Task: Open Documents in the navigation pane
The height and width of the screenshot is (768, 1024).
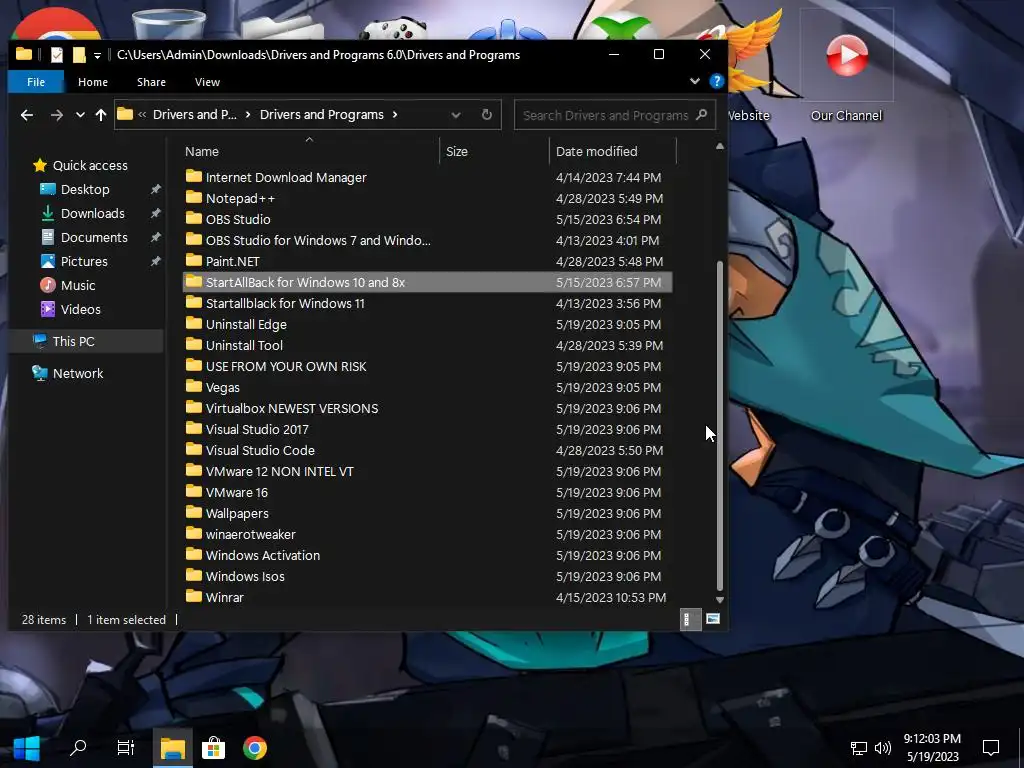Action: 94,238
